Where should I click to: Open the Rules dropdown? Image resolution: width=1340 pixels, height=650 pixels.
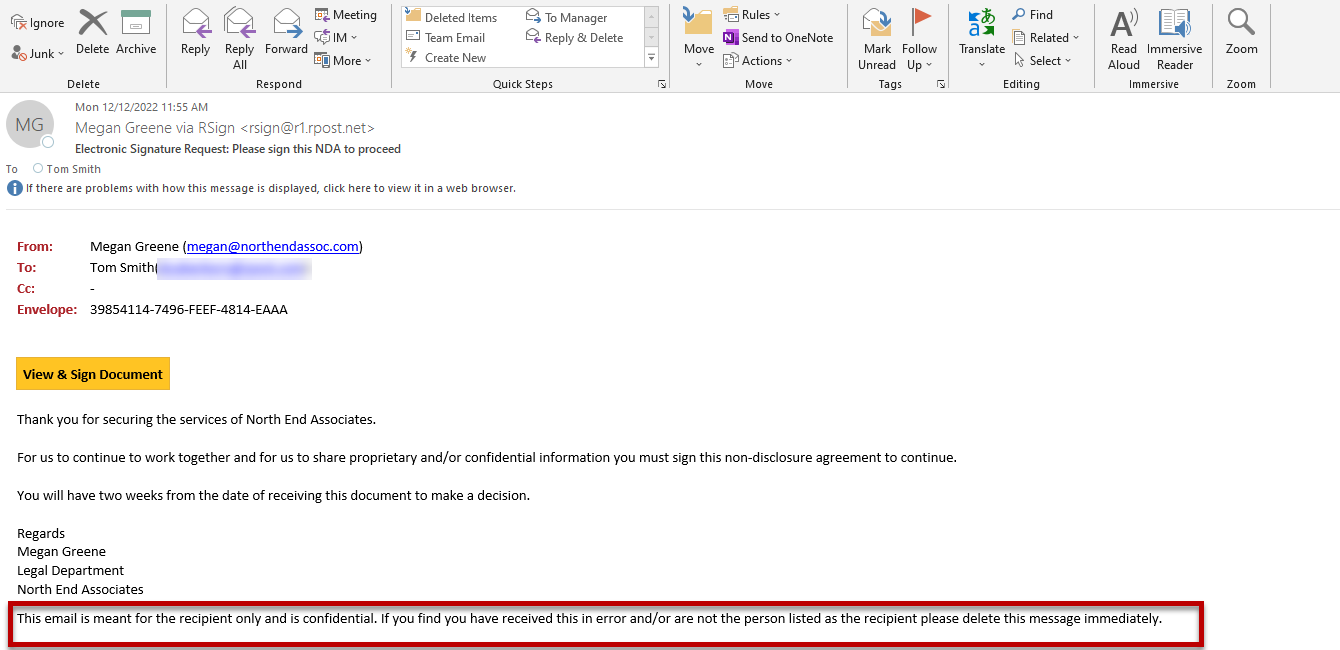point(752,15)
